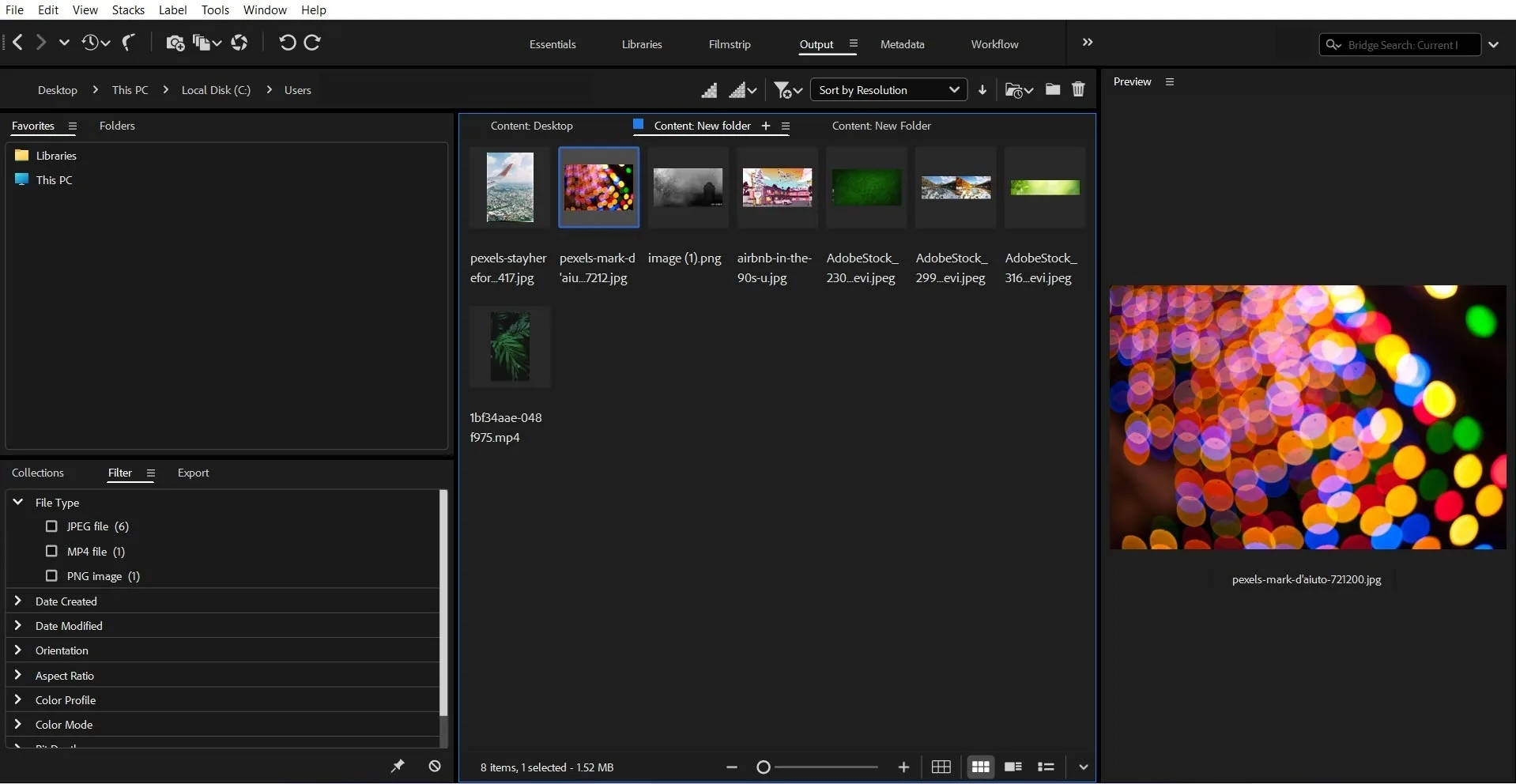Viewport: 1516px width, 784px height.
Task: Click the boomerang return icon in toolbar
Action: point(128,43)
